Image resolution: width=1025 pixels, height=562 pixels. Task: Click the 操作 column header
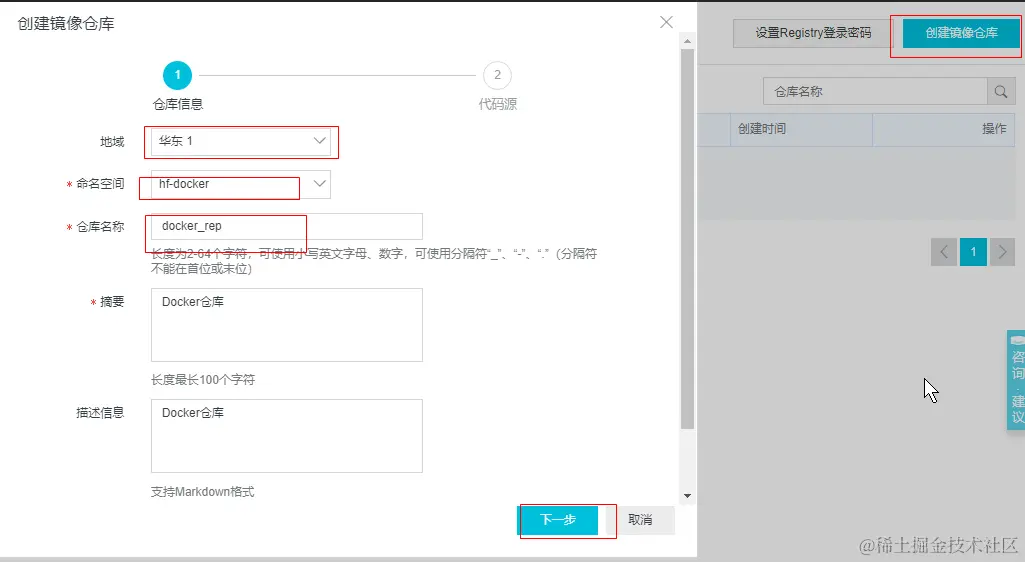pyautogui.click(x=944, y=129)
